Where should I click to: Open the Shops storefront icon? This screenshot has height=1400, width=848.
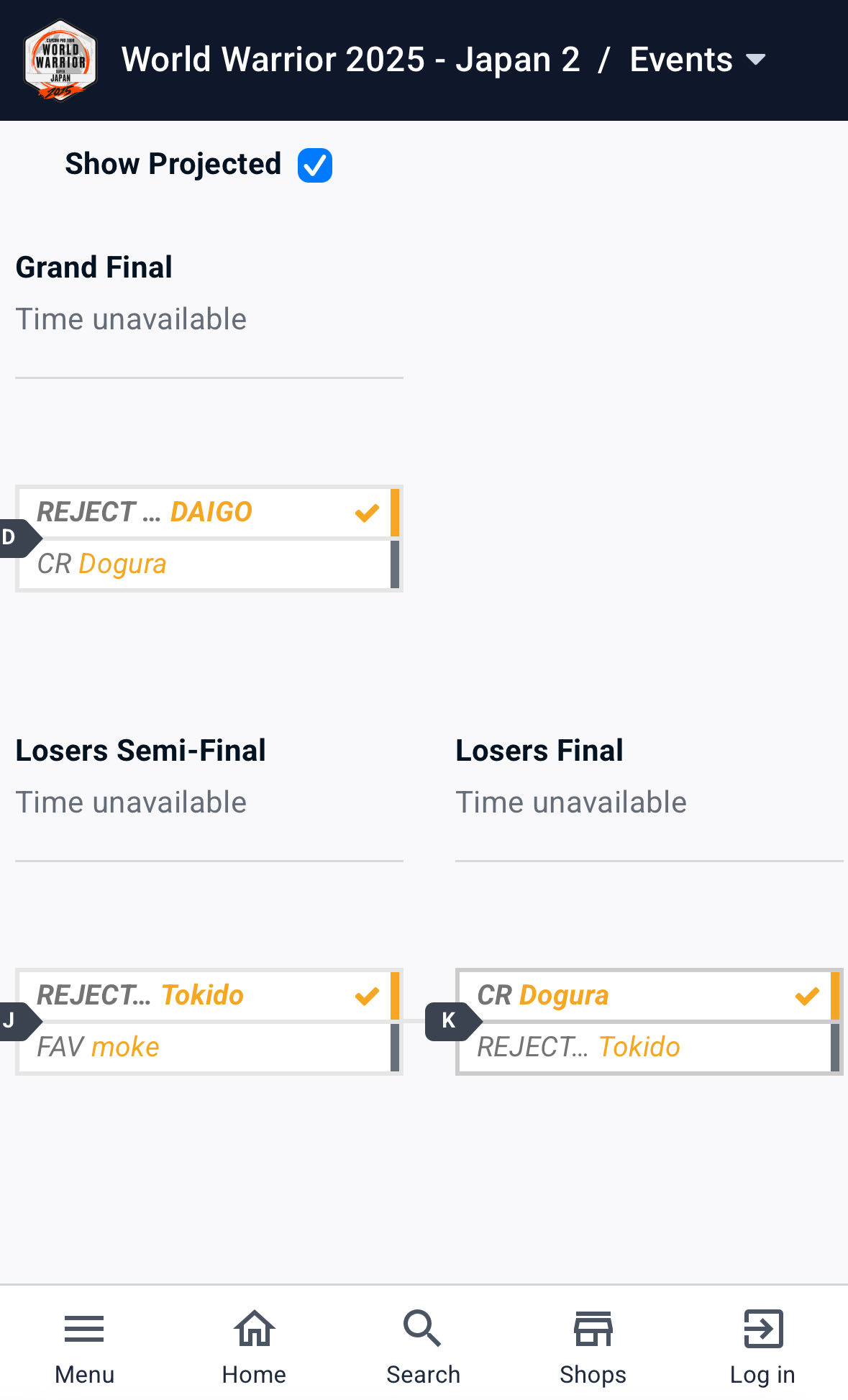[x=593, y=1329]
